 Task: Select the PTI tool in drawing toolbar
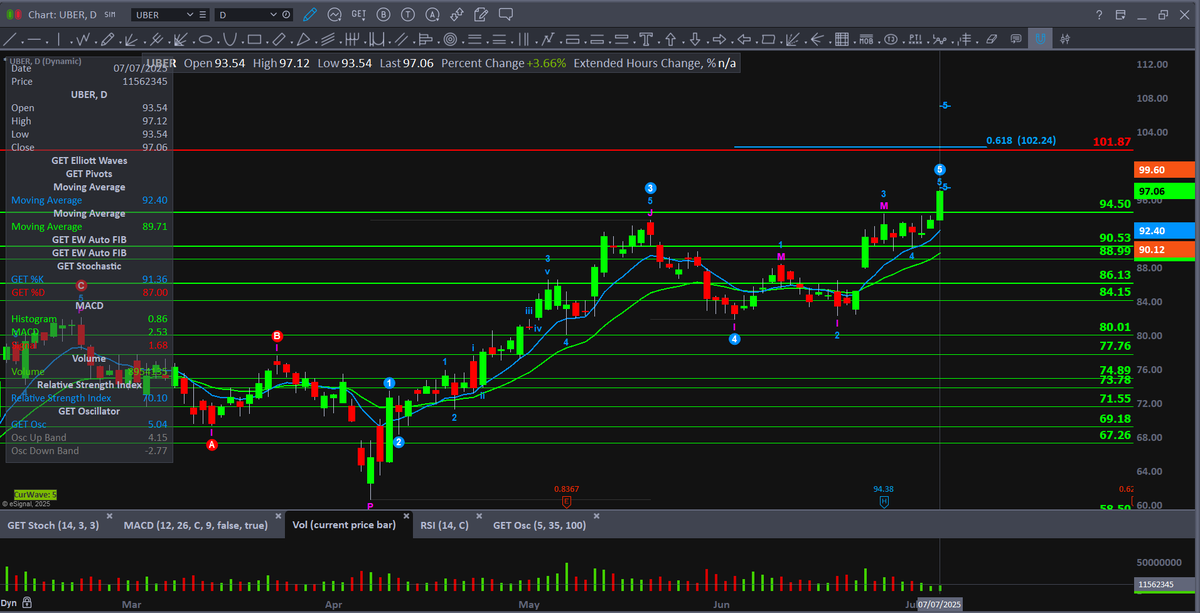(915, 39)
